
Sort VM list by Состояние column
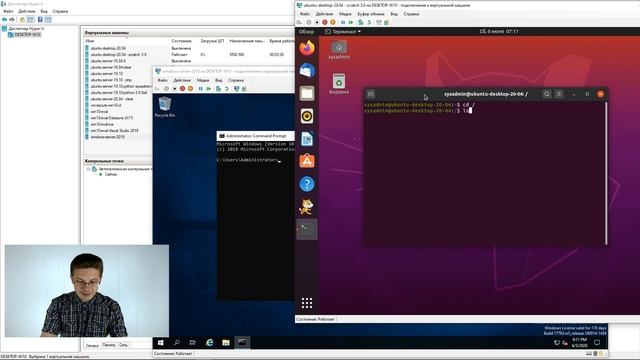(x=181, y=41)
